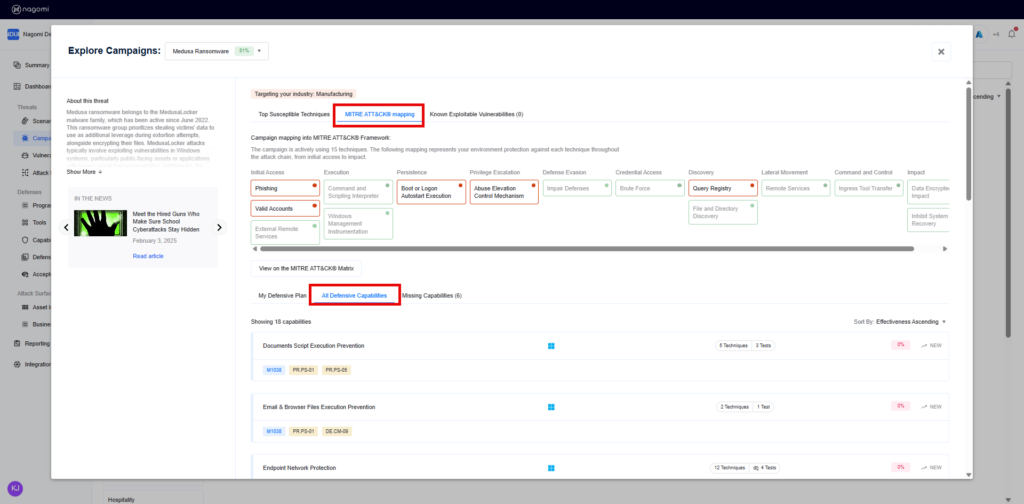
Task: Select Windows Management Instrumentation technique
Action: (x=359, y=224)
